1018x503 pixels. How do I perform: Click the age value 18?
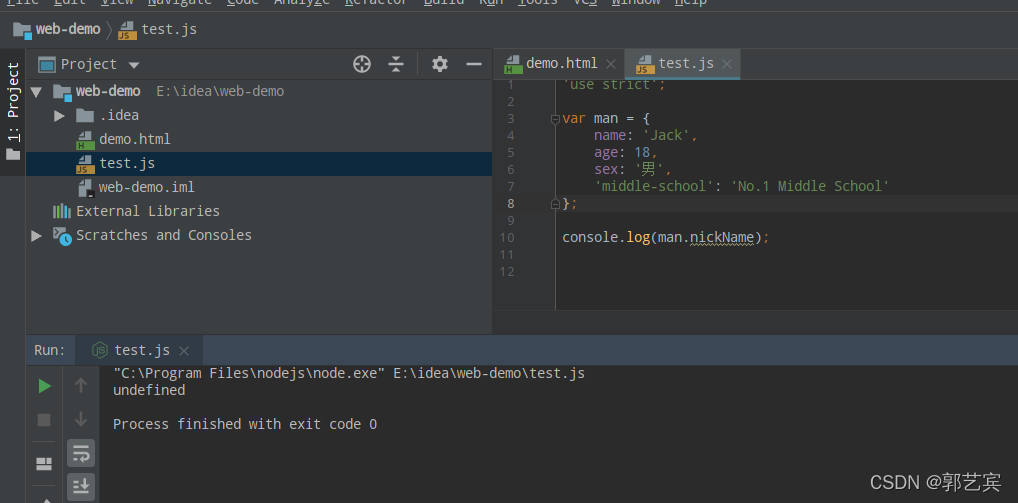pos(642,153)
